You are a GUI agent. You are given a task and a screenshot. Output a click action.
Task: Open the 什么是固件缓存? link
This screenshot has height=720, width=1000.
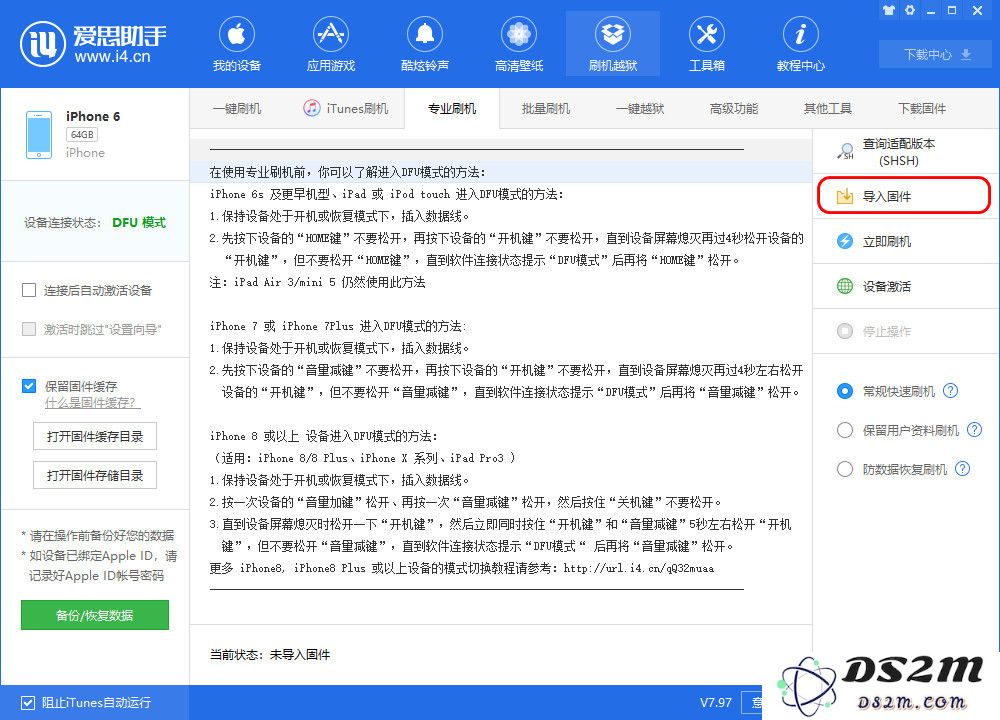click(92, 403)
